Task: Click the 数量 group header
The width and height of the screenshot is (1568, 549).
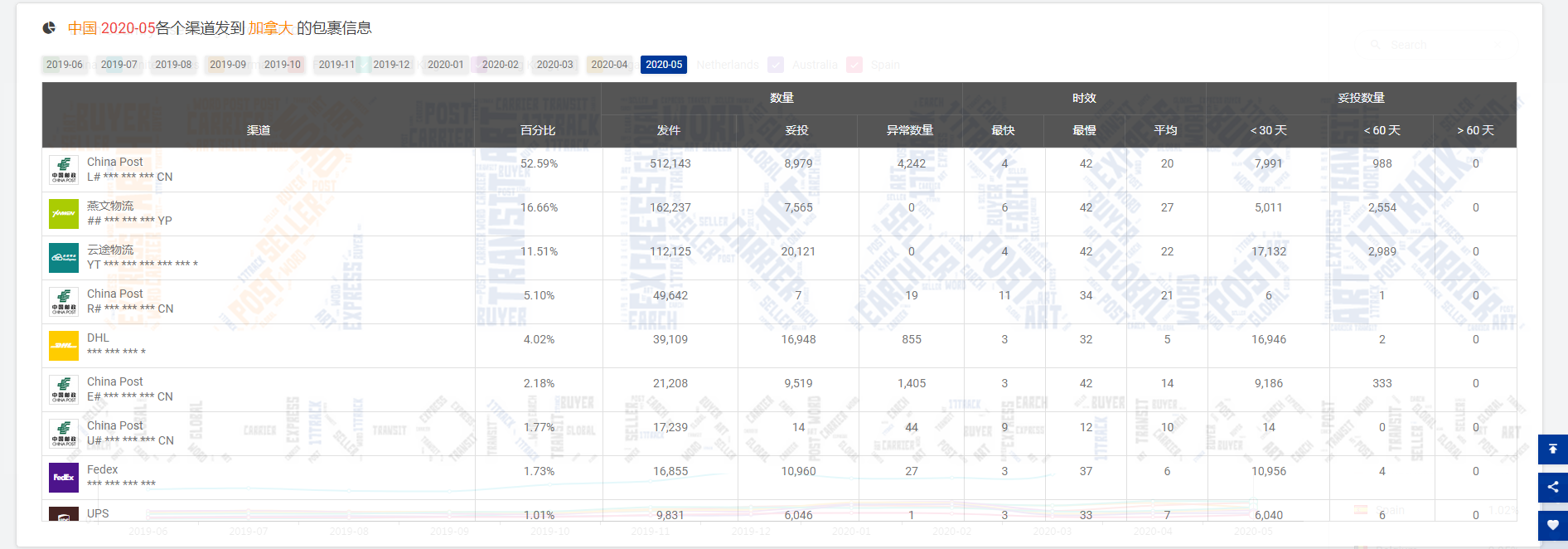Action: point(782,98)
